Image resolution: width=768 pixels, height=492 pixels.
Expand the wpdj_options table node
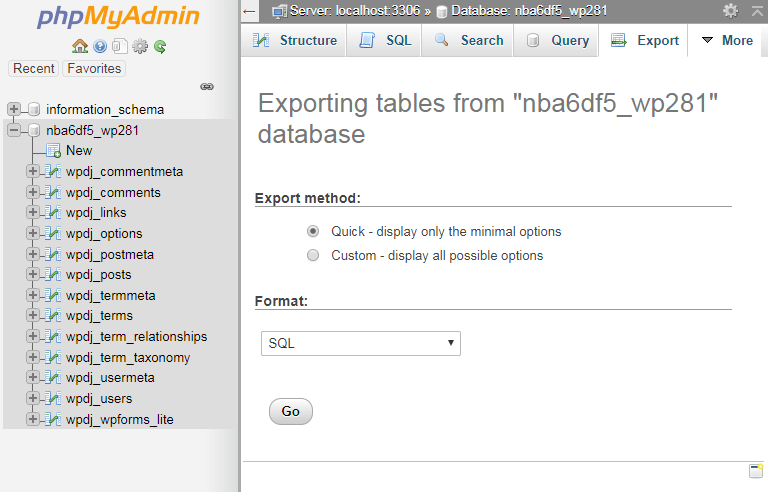tap(32, 233)
